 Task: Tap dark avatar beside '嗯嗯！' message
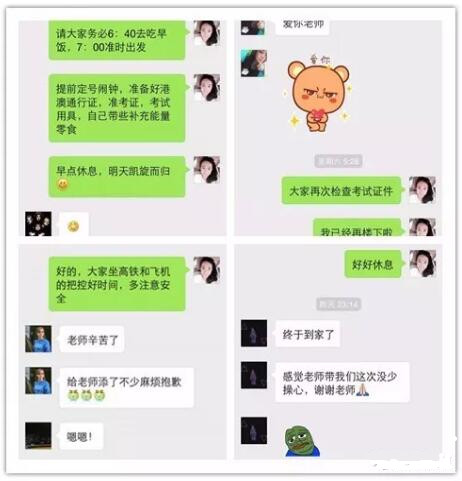tap(38, 436)
